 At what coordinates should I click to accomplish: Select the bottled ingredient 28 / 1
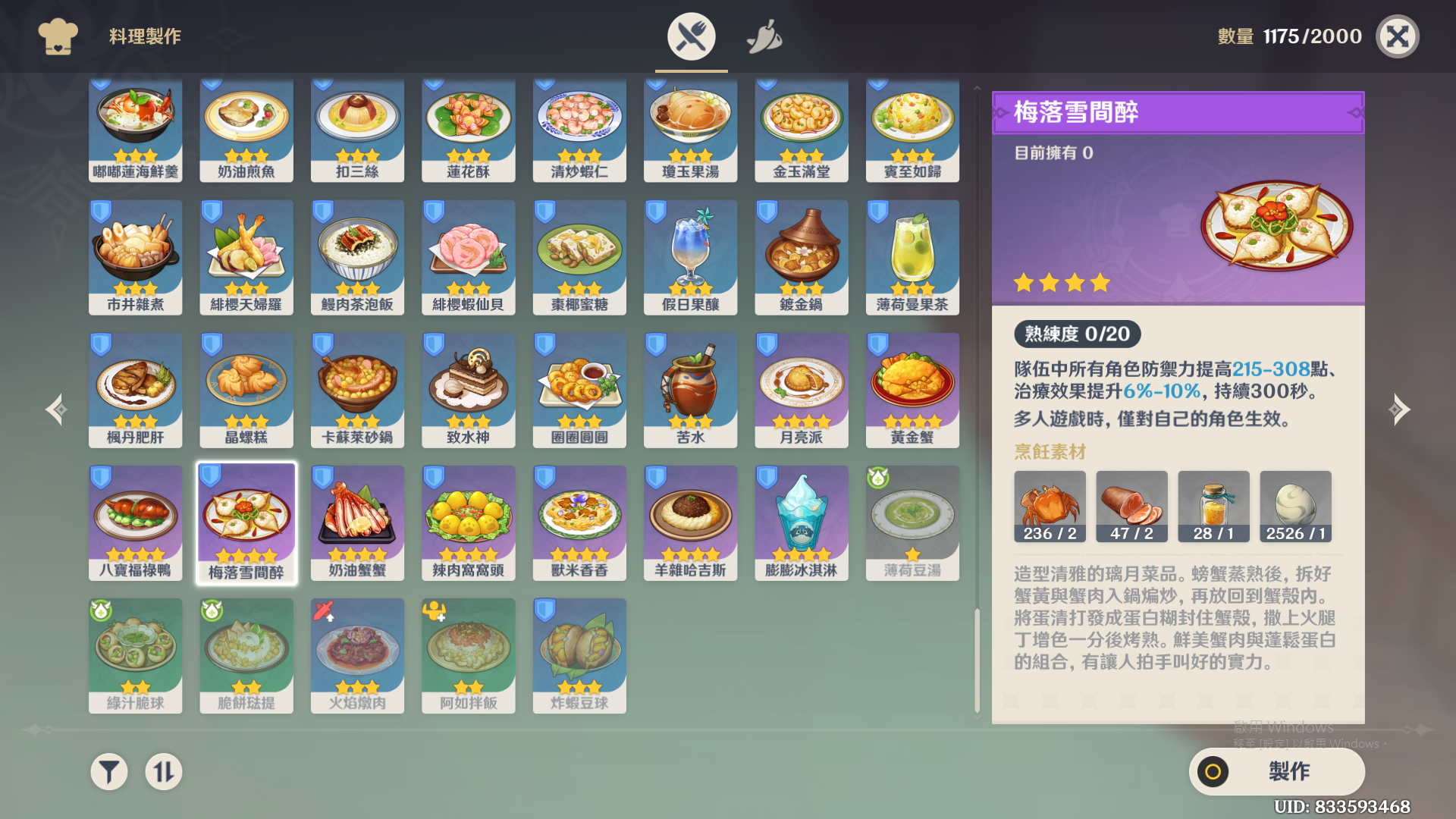tap(1213, 507)
